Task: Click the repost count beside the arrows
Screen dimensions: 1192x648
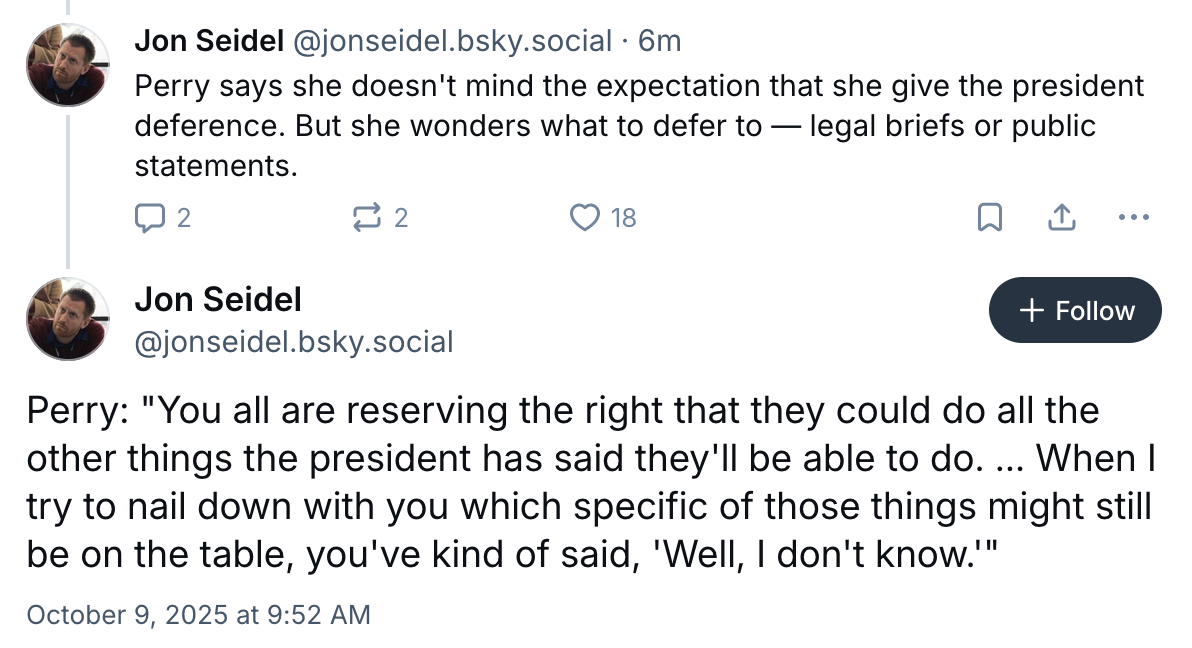Action: (401, 217)
